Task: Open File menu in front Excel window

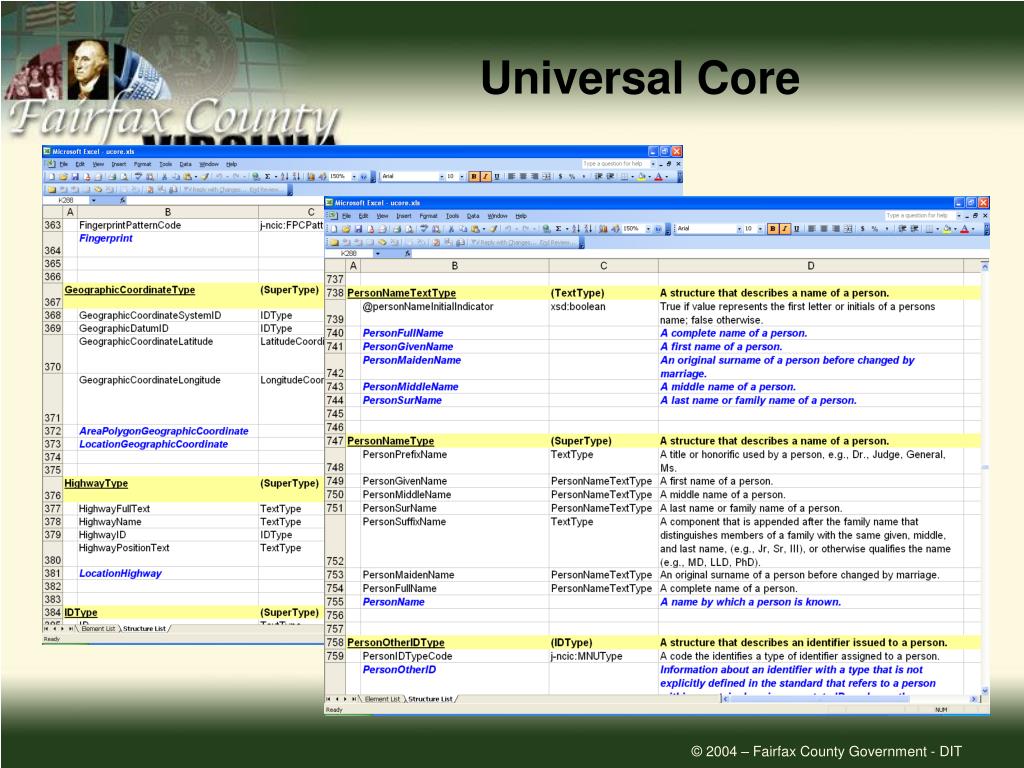Action: coord(346,216)
